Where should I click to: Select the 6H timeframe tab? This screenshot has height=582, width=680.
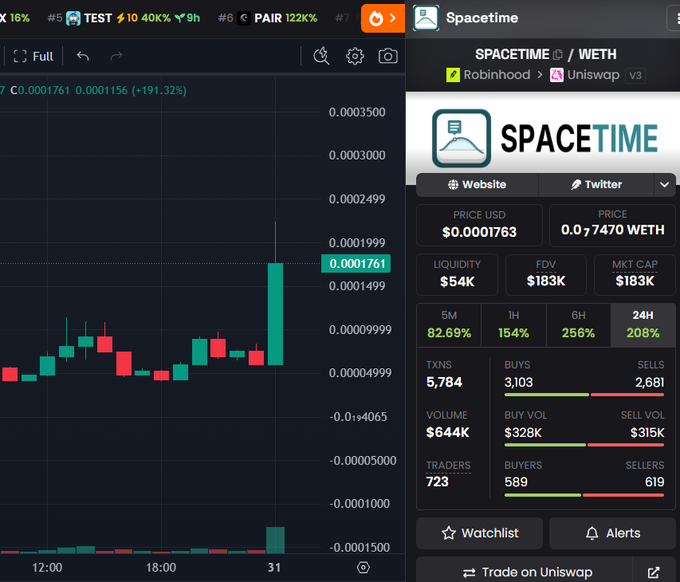(578, 325)
